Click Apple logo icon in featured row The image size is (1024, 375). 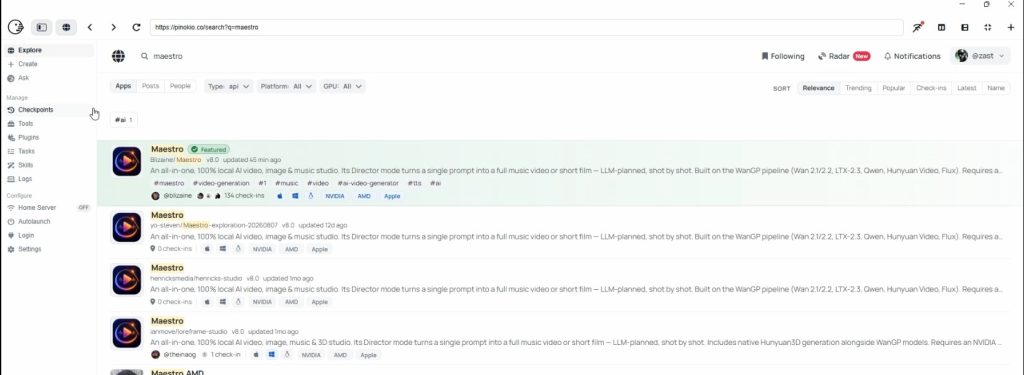[x=280, y=196]
